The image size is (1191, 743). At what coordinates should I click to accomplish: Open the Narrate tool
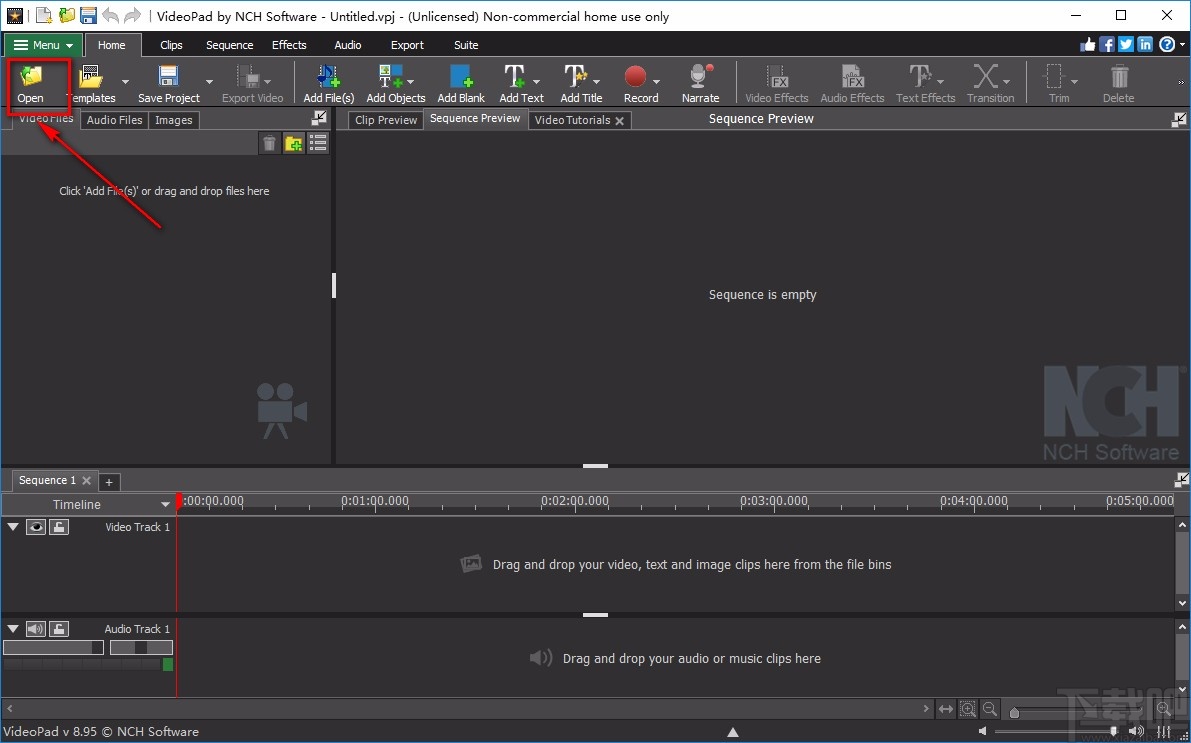[699, 82]
